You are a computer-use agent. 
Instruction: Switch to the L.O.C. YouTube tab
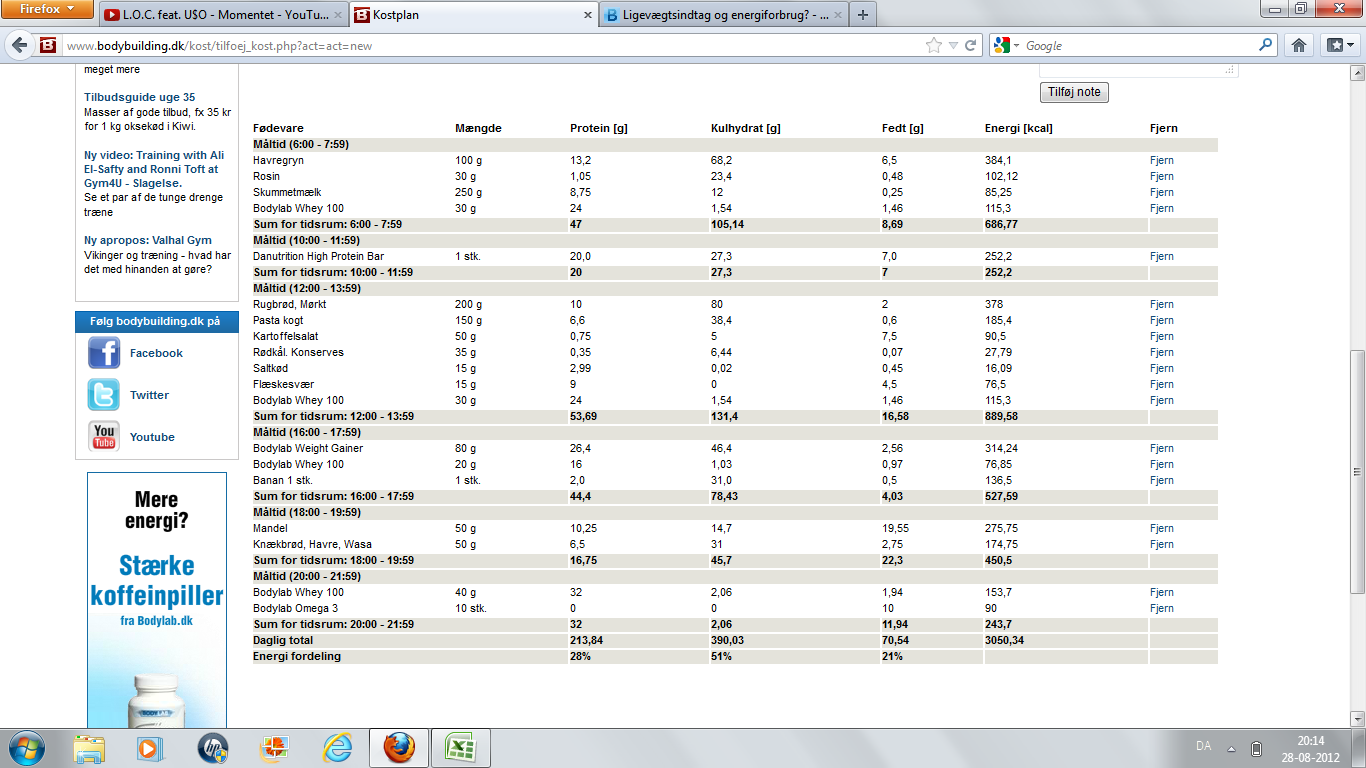(x=223, y=15)
